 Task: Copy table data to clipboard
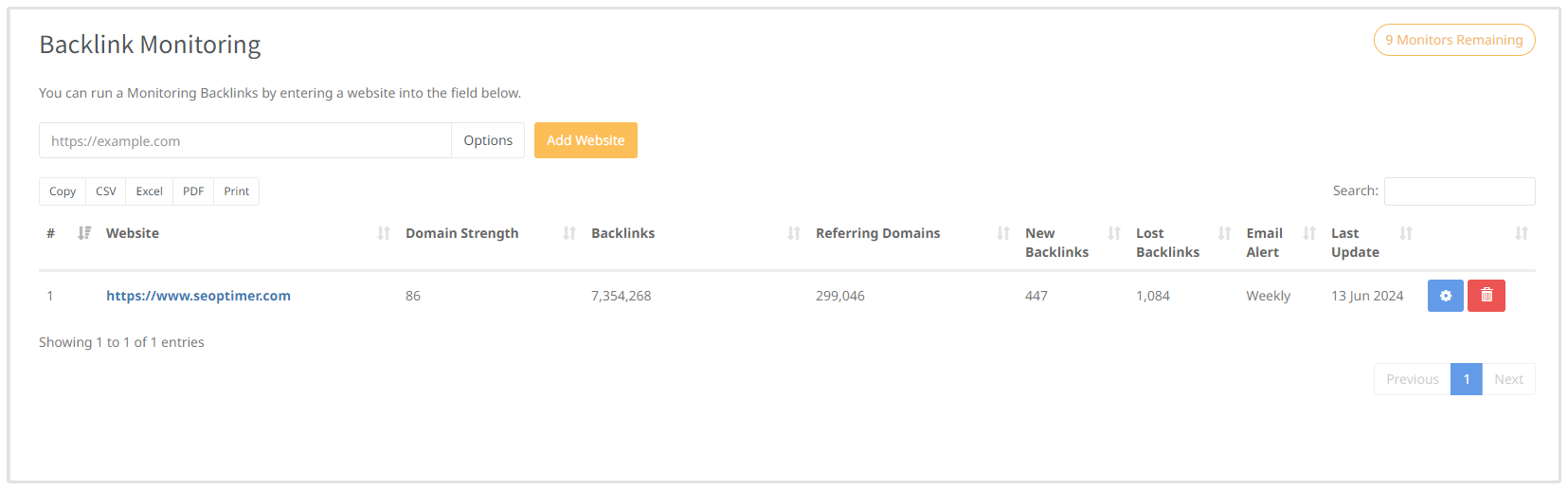point(63,191)
